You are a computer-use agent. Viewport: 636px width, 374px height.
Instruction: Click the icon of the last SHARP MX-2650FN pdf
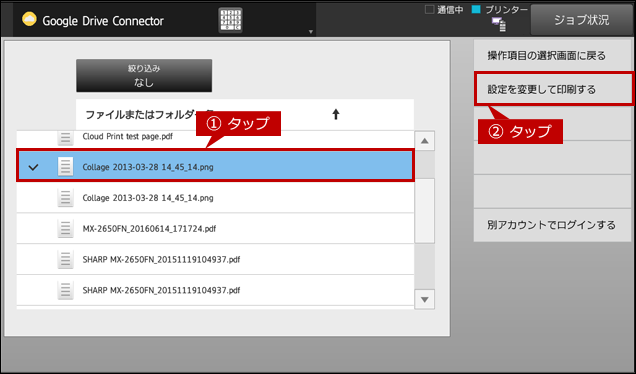[65, 290]
